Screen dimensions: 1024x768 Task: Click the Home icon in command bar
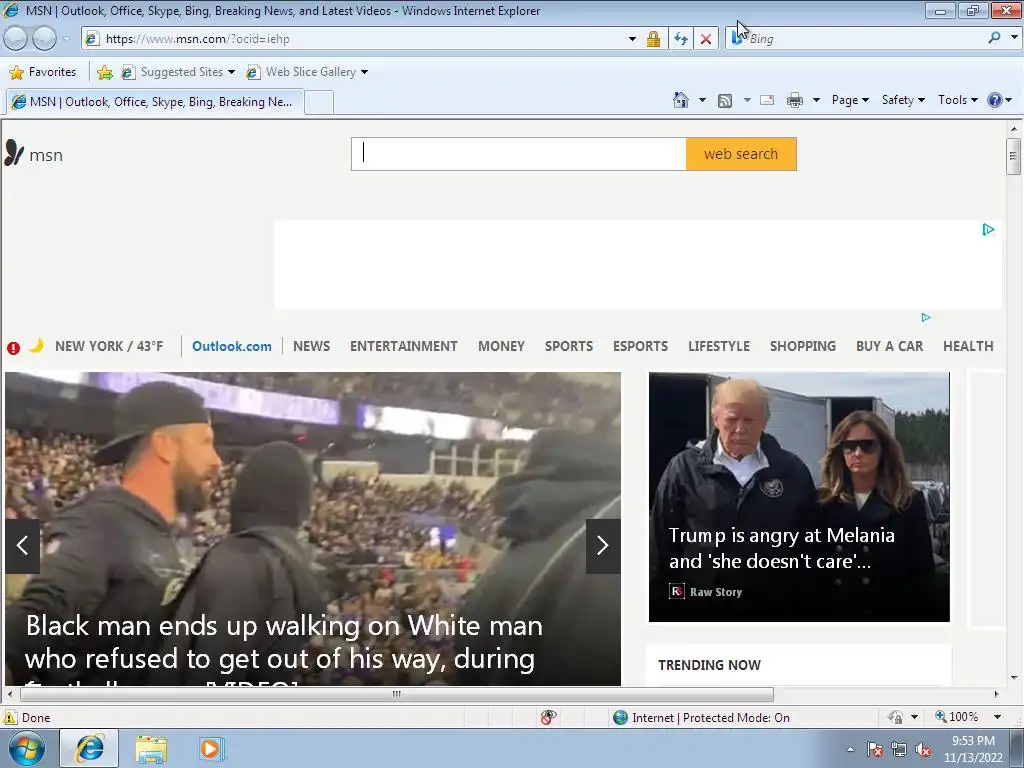click(680, 100)
